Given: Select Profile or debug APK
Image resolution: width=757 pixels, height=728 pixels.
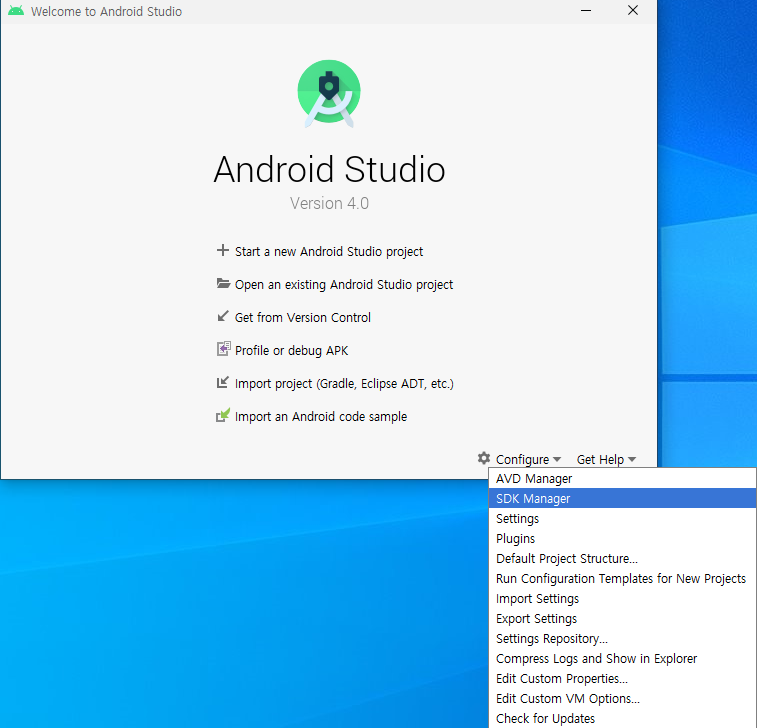Looking at the screenshot, I should (291, 350).
